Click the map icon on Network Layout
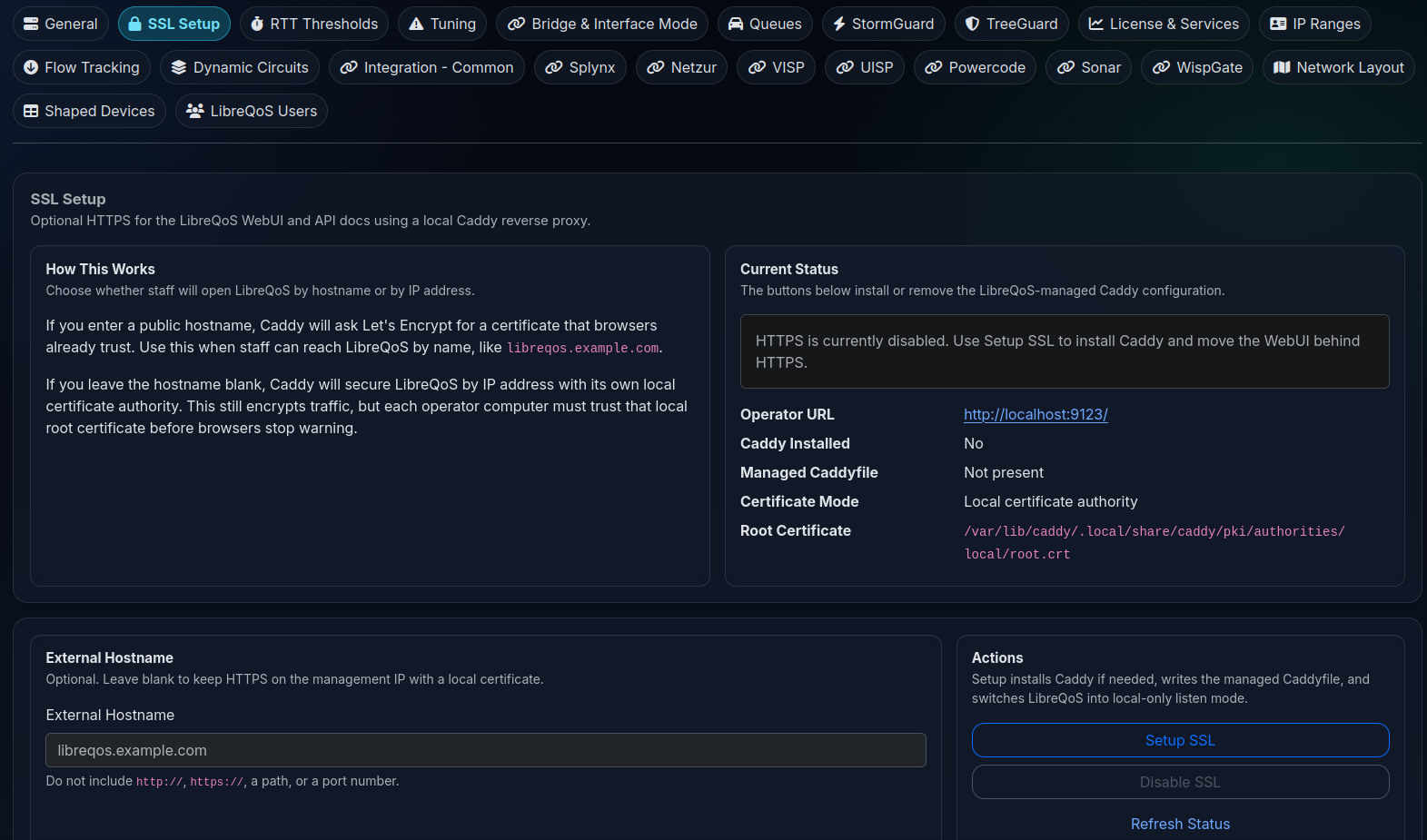Screen dimensions: 1427x840 tap(1282, 67)
